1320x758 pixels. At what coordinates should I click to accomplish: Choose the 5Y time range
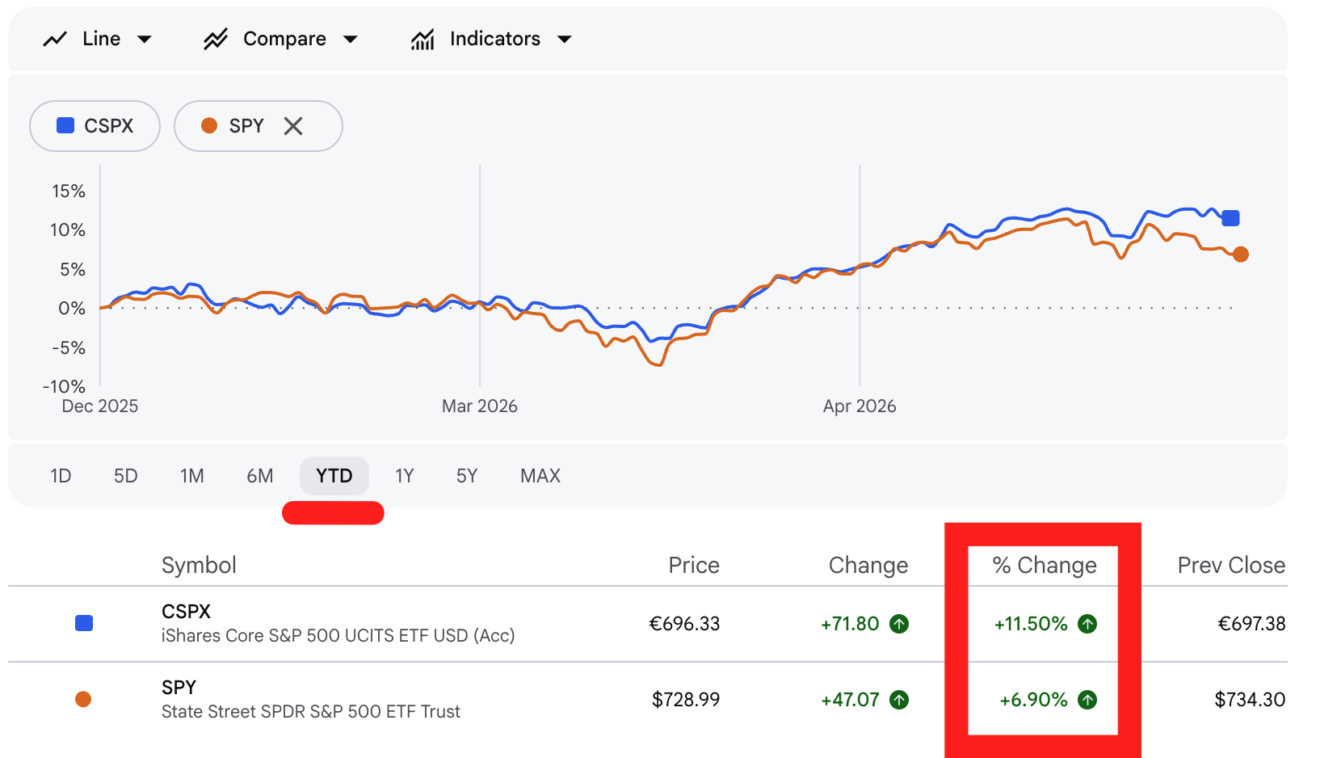467,476
